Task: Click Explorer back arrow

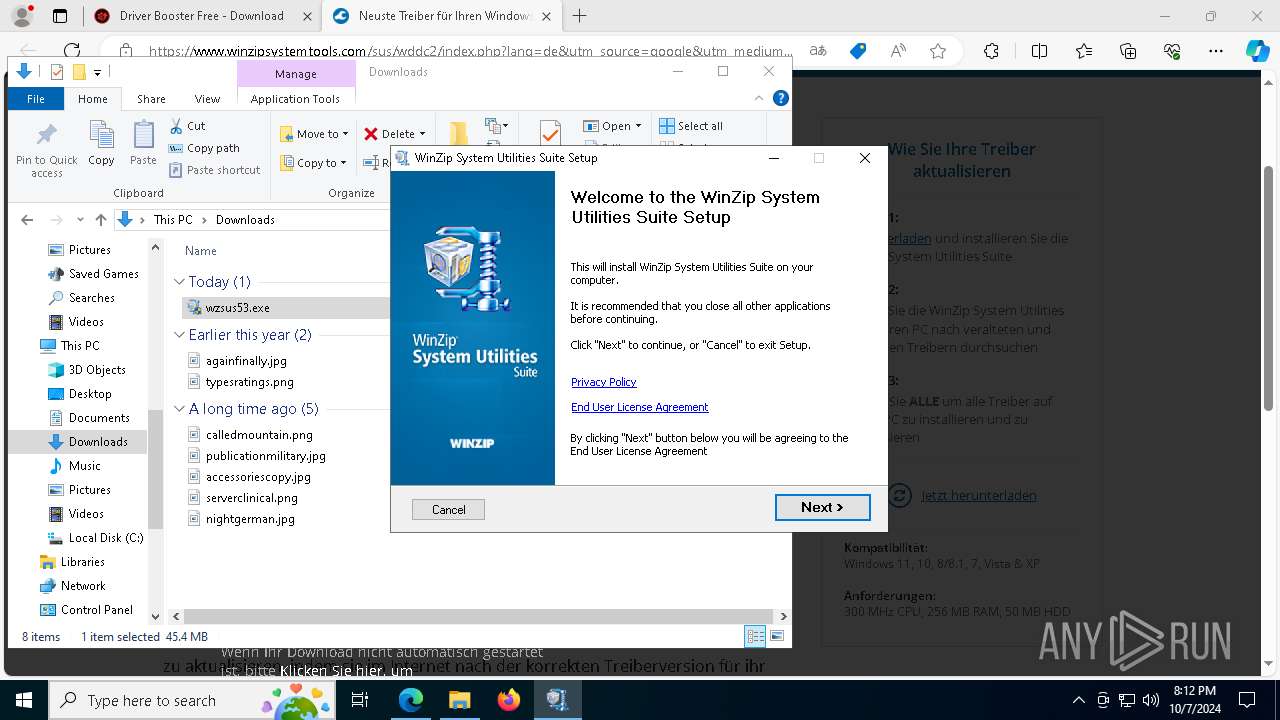Action: pos(27,220)
